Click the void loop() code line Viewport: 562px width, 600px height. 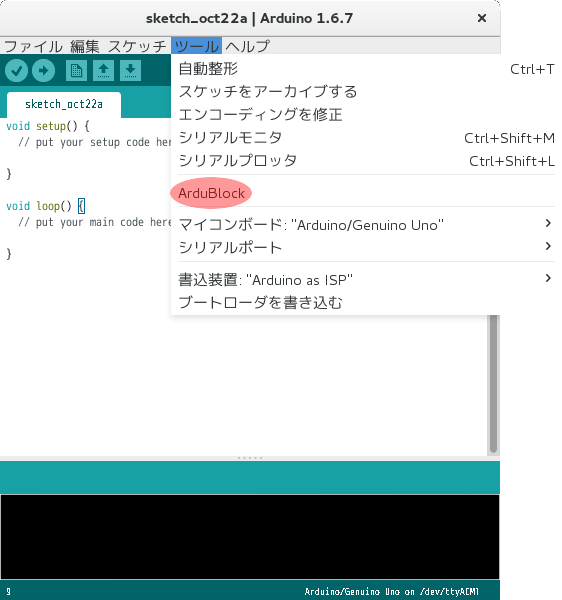(46, 206)
